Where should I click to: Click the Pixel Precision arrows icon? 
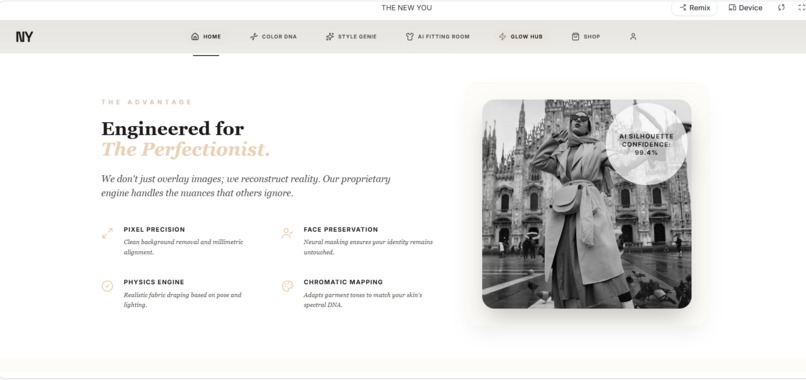click(x=107, y=233)
